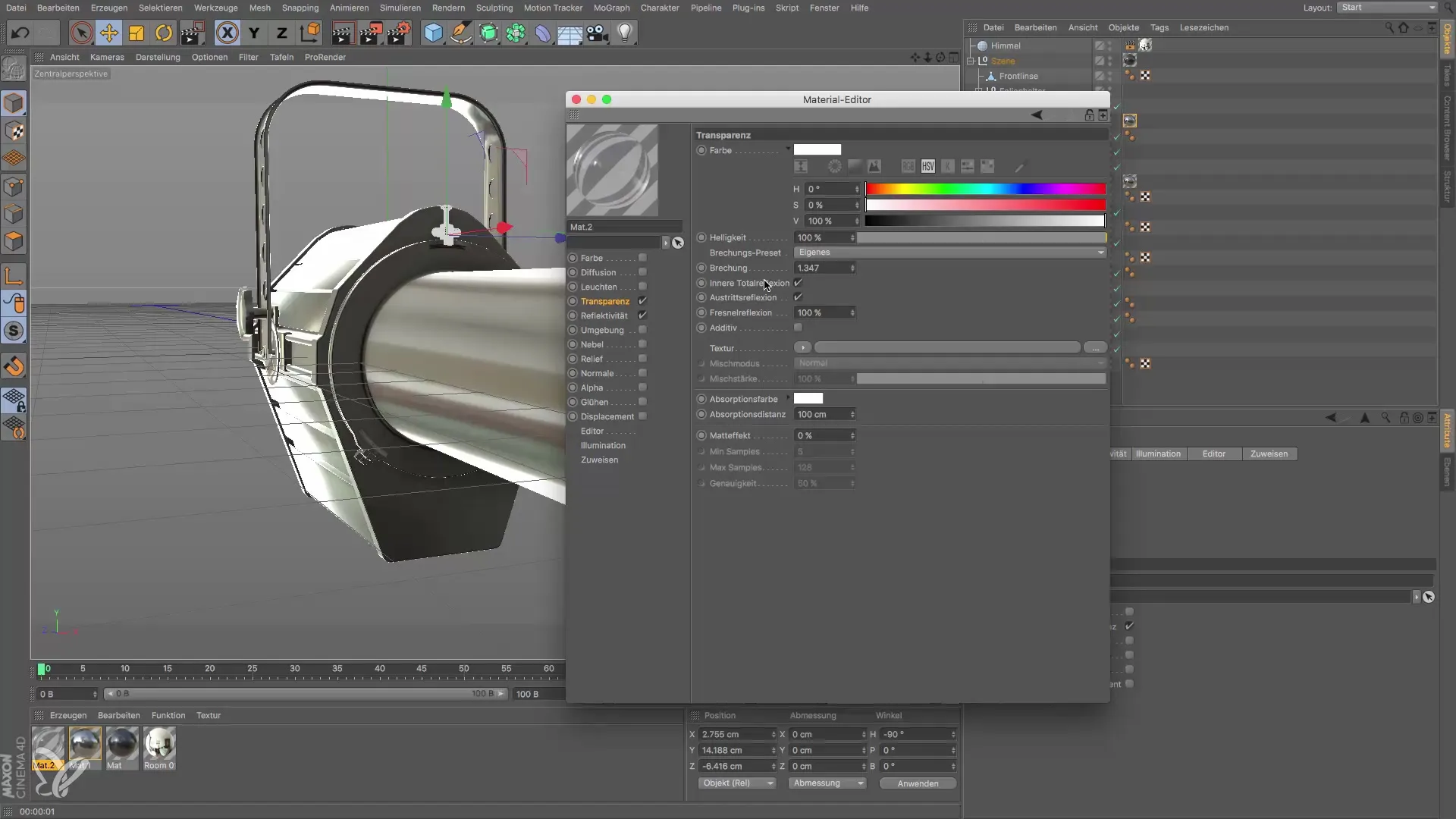Open the Editor material settings page
1456x819 pixels.
[591, 431]
